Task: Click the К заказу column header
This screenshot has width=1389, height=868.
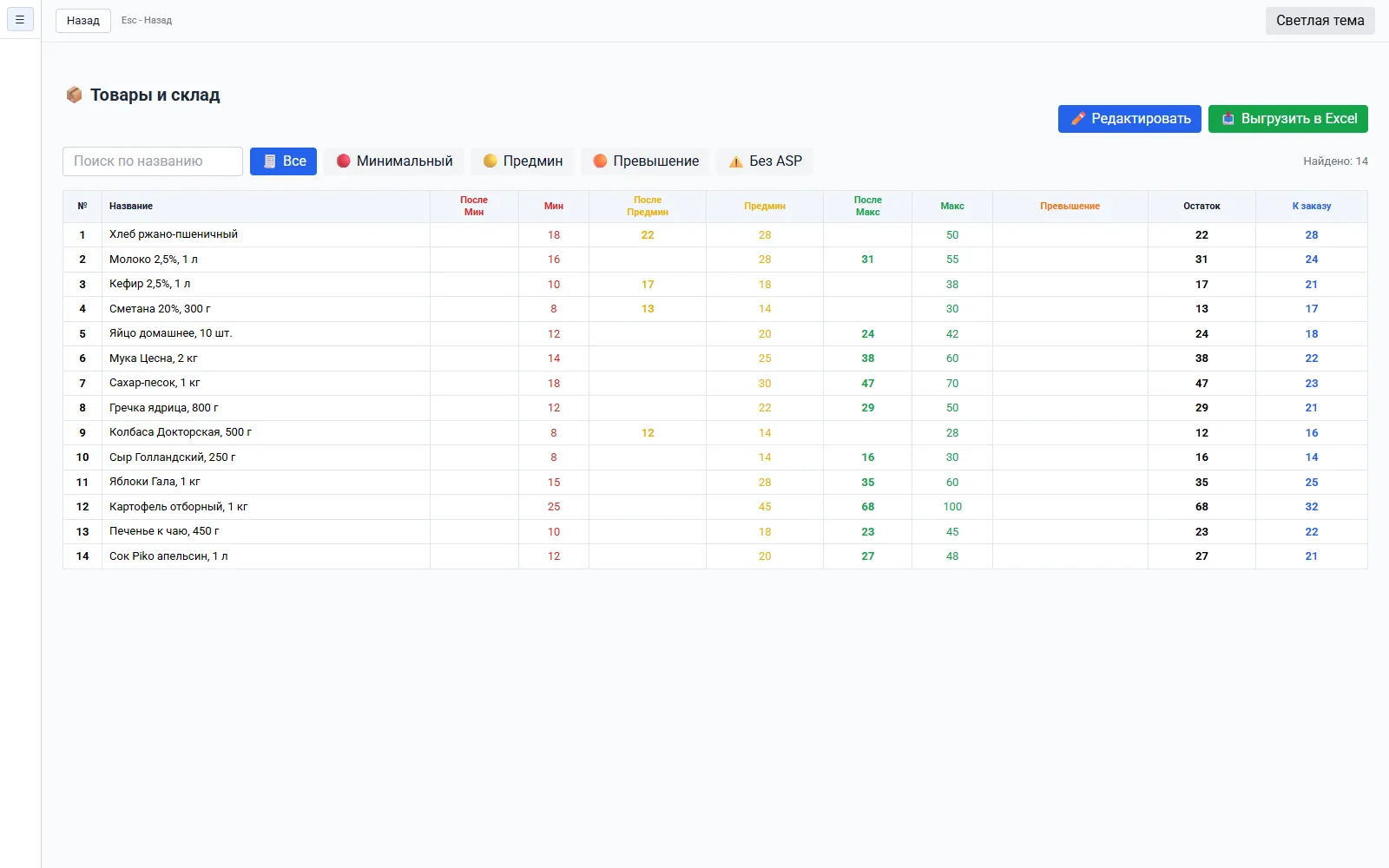Action: pyautogui.click(x=1312, y=207)
